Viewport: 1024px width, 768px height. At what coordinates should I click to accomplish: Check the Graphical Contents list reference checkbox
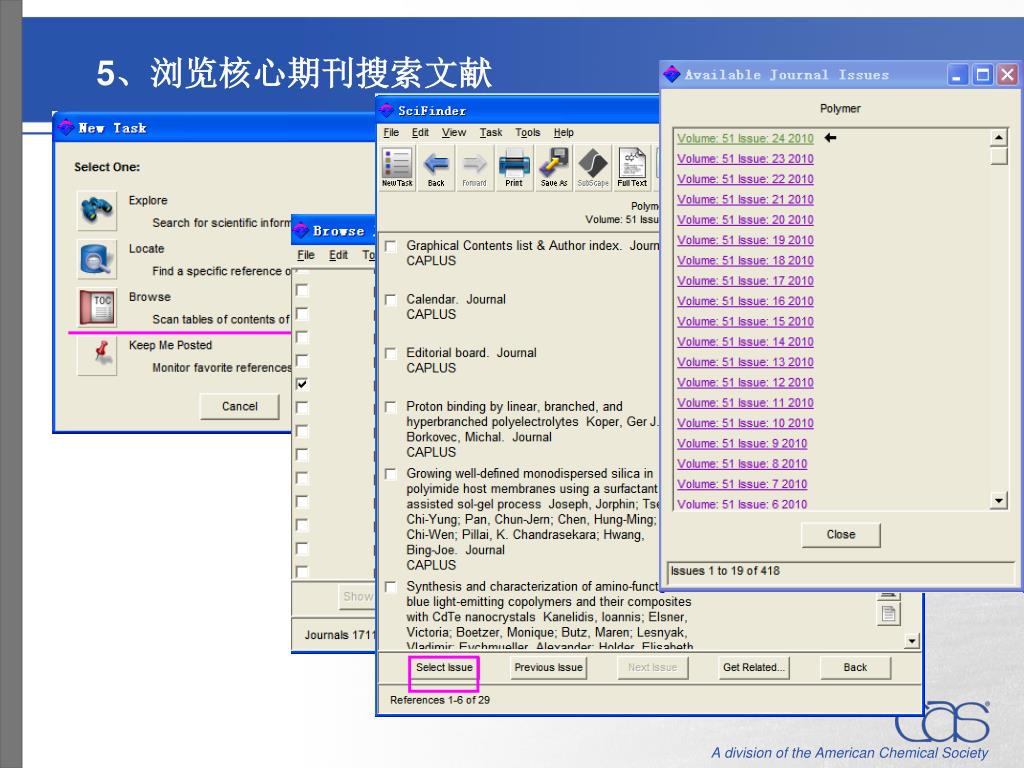tap(391, 246)
